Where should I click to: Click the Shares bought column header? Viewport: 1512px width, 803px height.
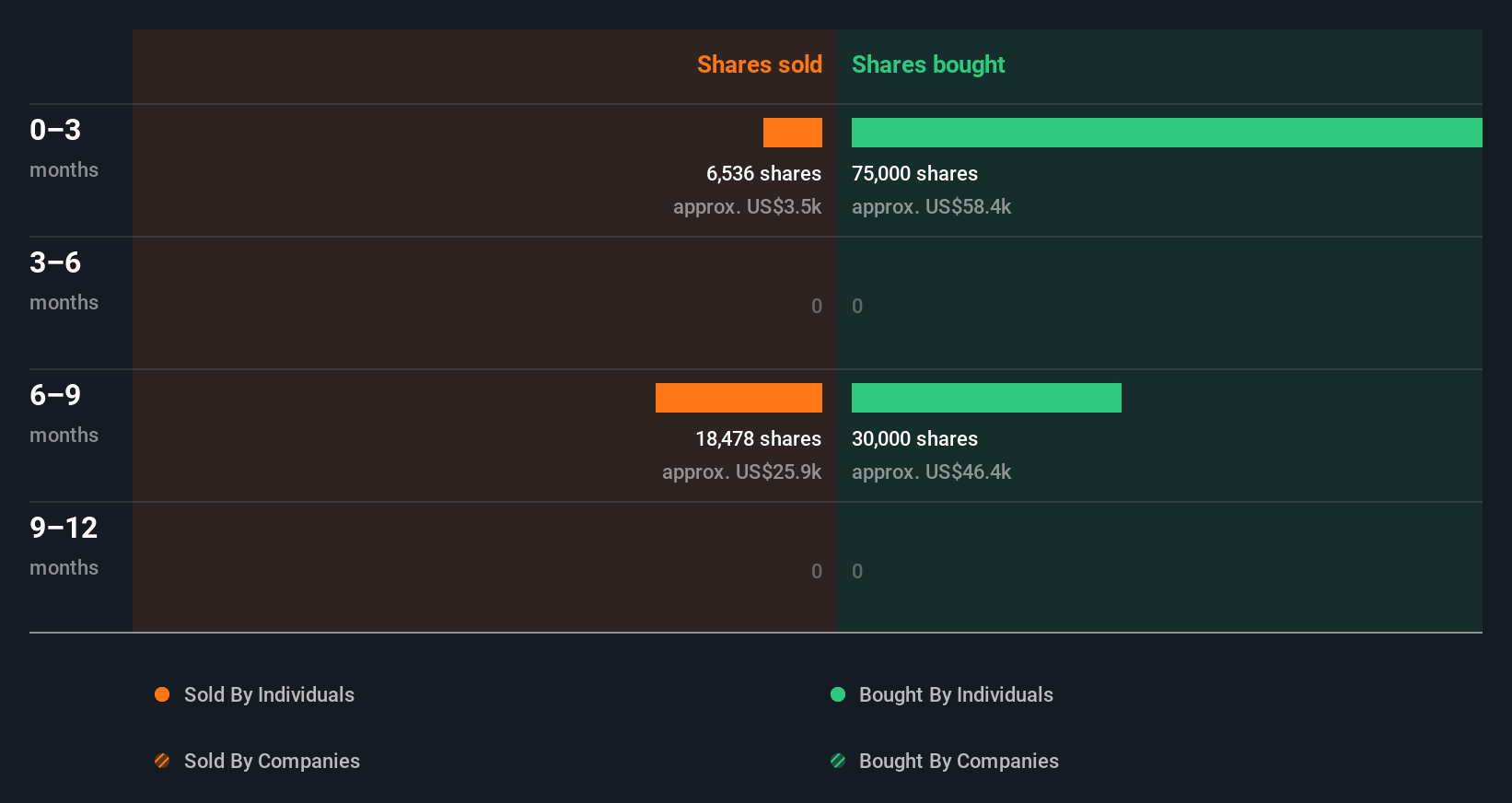928,64
